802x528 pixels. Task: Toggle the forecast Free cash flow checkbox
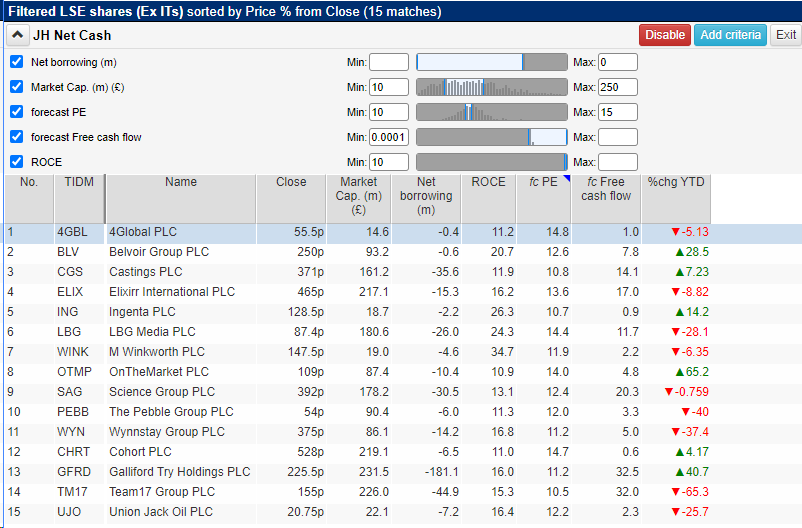pyautogui.click(x=16, y=137)
